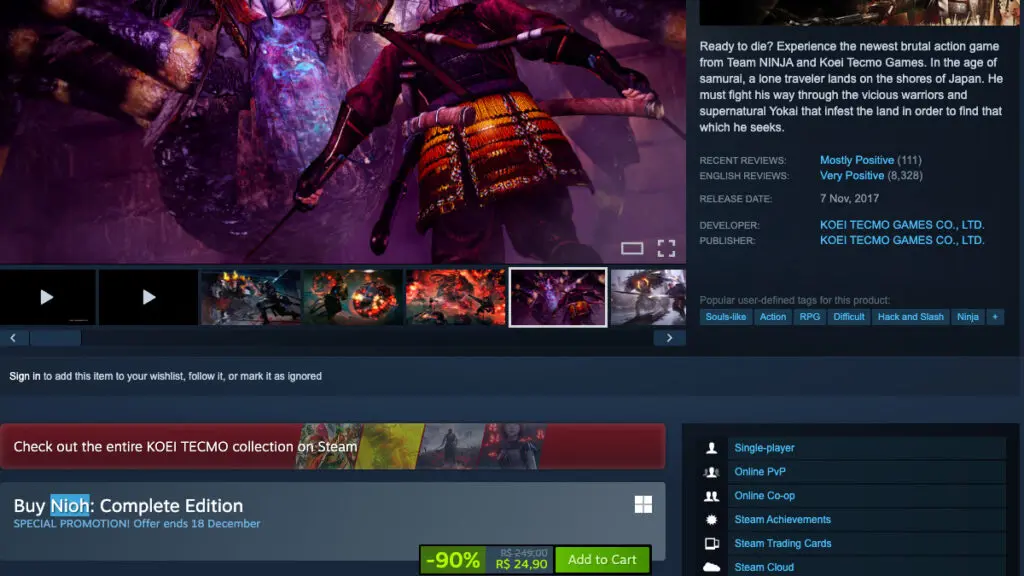Click the Online PvP icon
Viewport: 1024px width, 576px height.
click(711, 471)
